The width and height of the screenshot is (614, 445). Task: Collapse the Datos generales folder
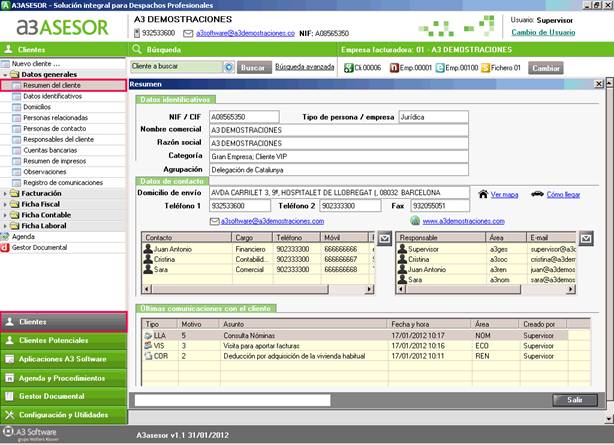(x=5, y=74)
